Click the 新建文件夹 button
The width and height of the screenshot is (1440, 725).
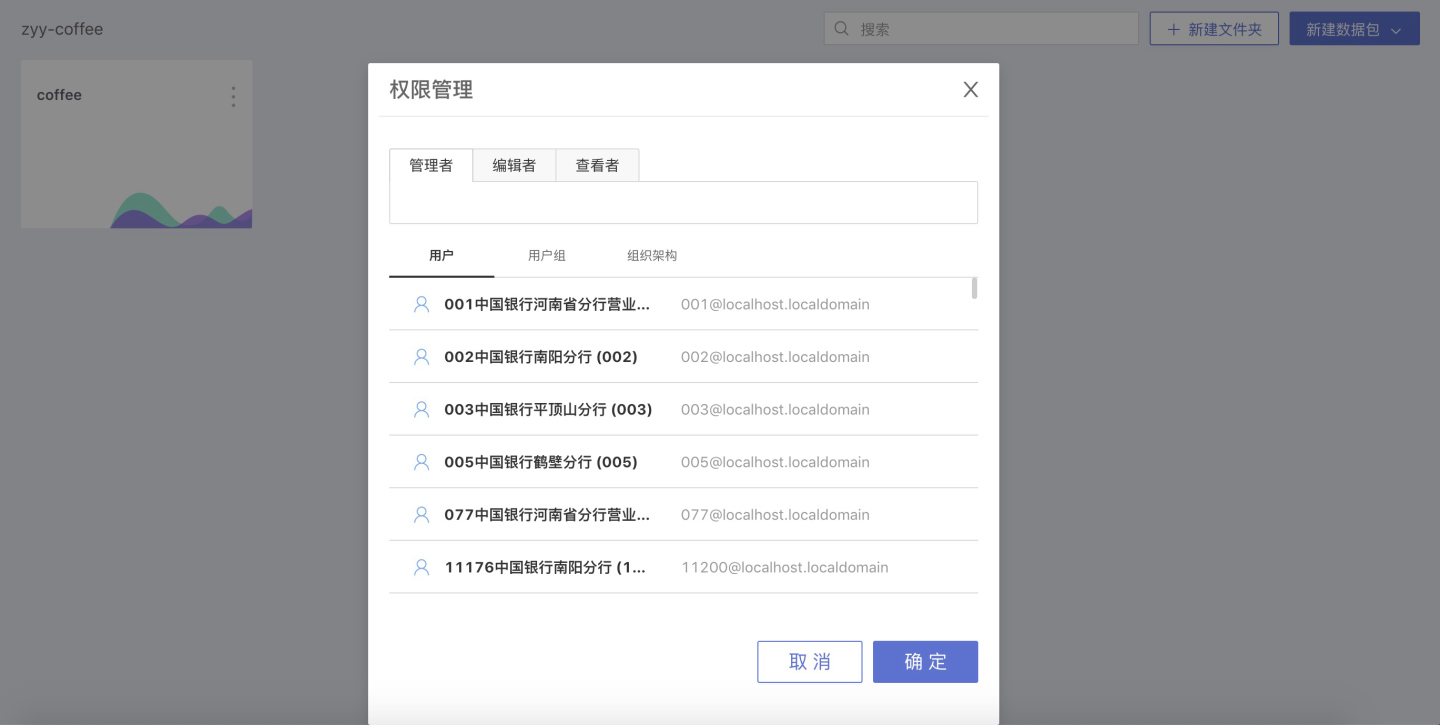pos(1214,30)
